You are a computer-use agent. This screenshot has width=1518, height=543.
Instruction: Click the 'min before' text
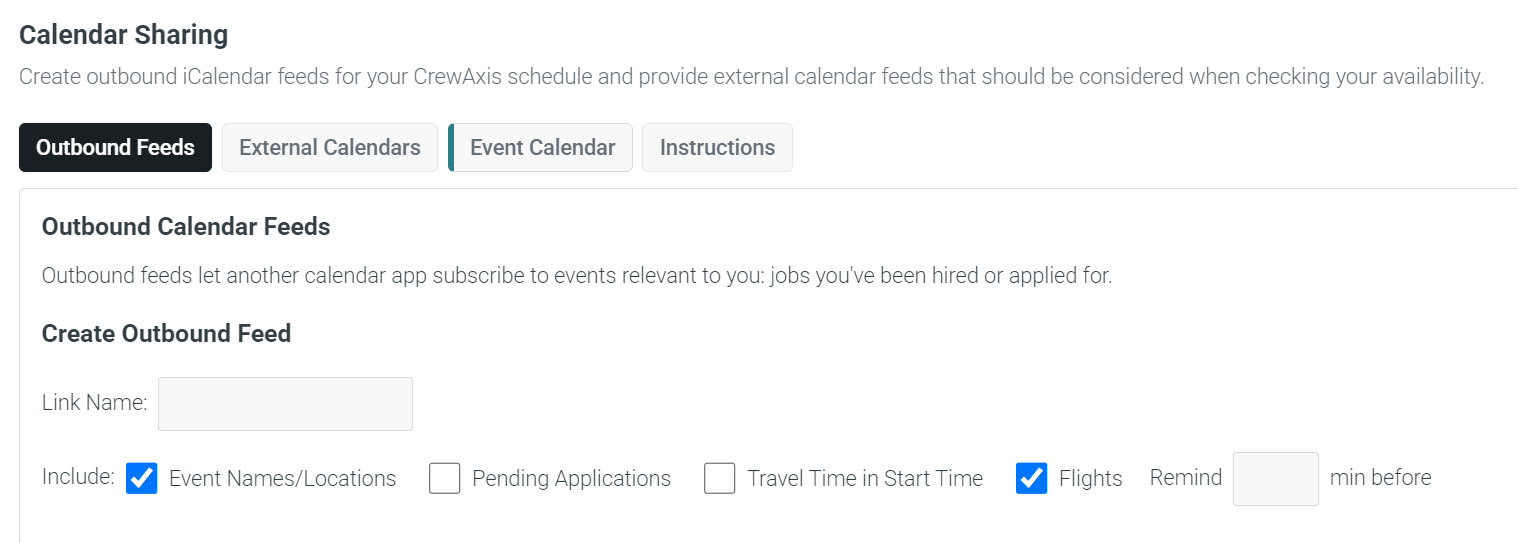pos(1380,478)
